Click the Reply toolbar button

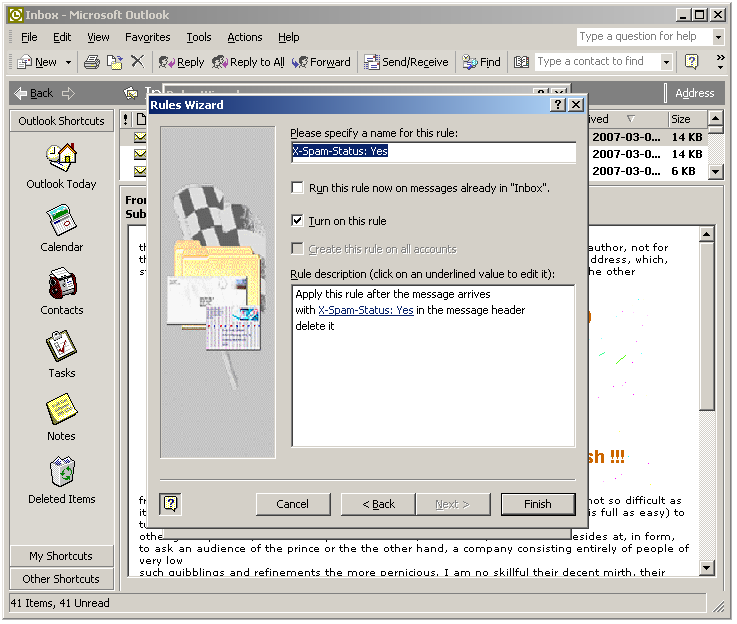point(181,62)
